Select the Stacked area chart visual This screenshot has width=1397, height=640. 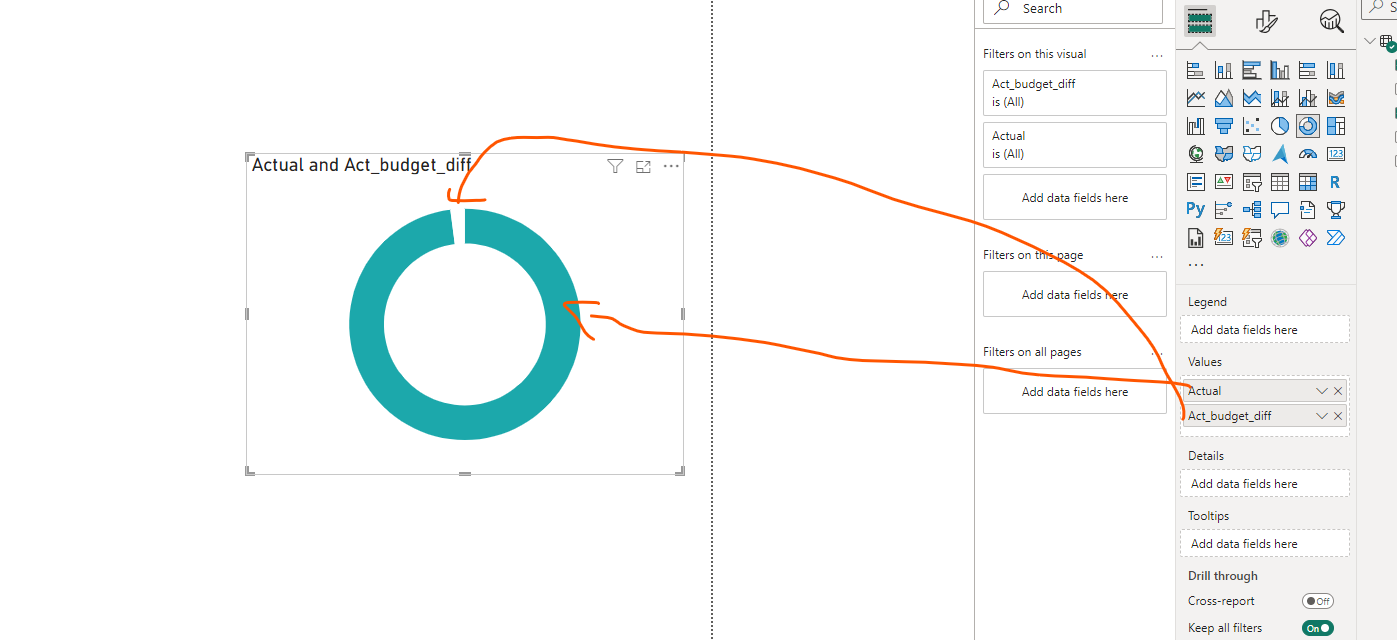click(1251, 98)
